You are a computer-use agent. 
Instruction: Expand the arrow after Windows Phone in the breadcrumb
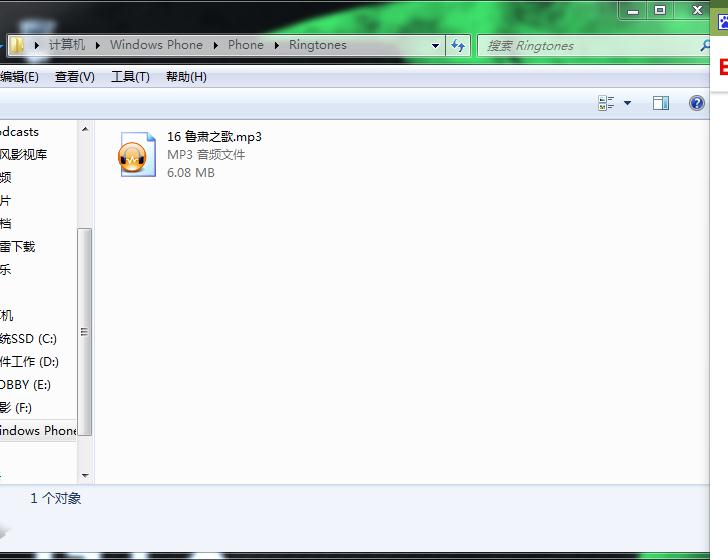coord(216,46)
